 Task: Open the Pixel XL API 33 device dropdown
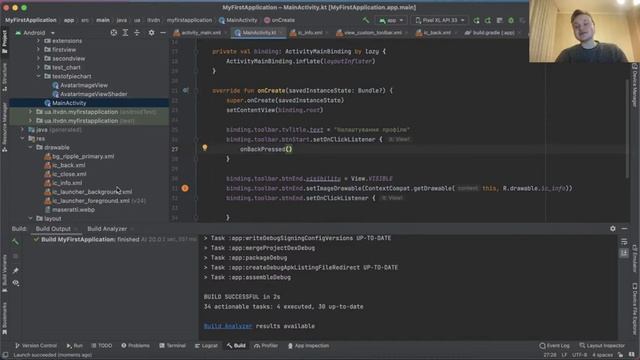[x=440, y=20]
